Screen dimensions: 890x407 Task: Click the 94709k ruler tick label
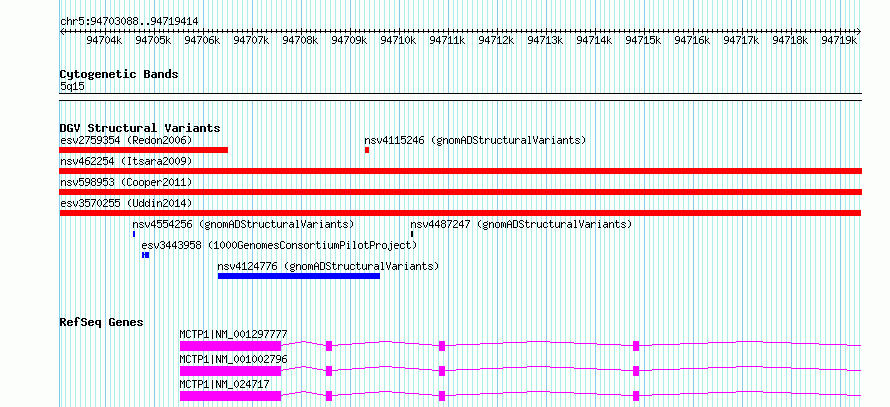[x=349, y=40]
